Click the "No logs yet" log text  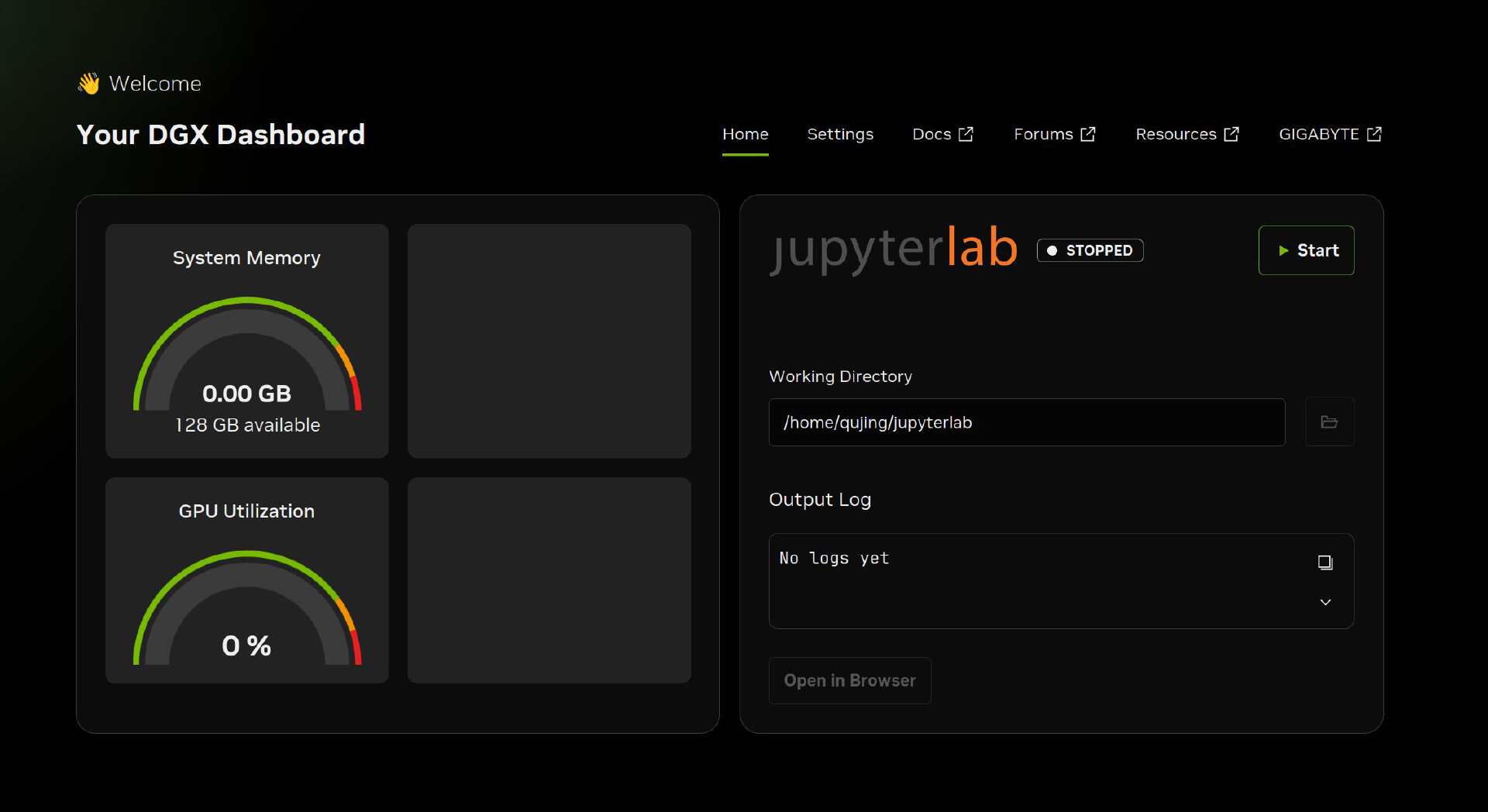click(x=834, y=558)
